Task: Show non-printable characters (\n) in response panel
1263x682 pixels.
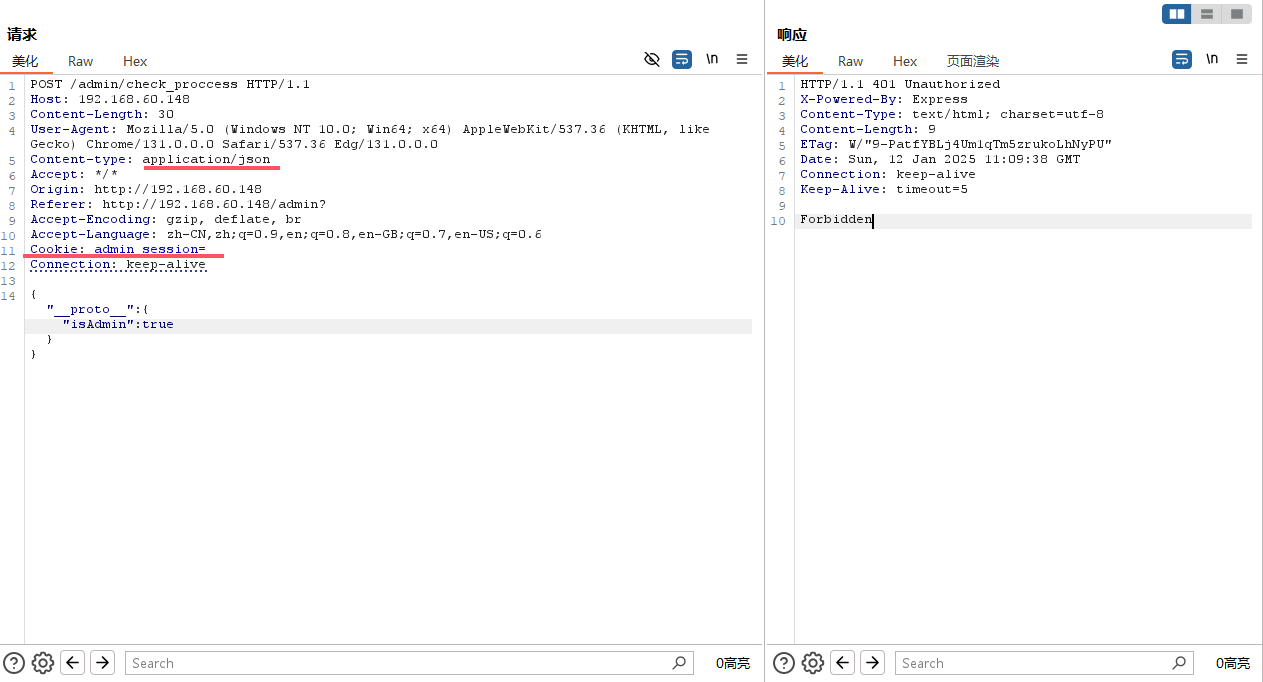Action: coord(1212,60)
